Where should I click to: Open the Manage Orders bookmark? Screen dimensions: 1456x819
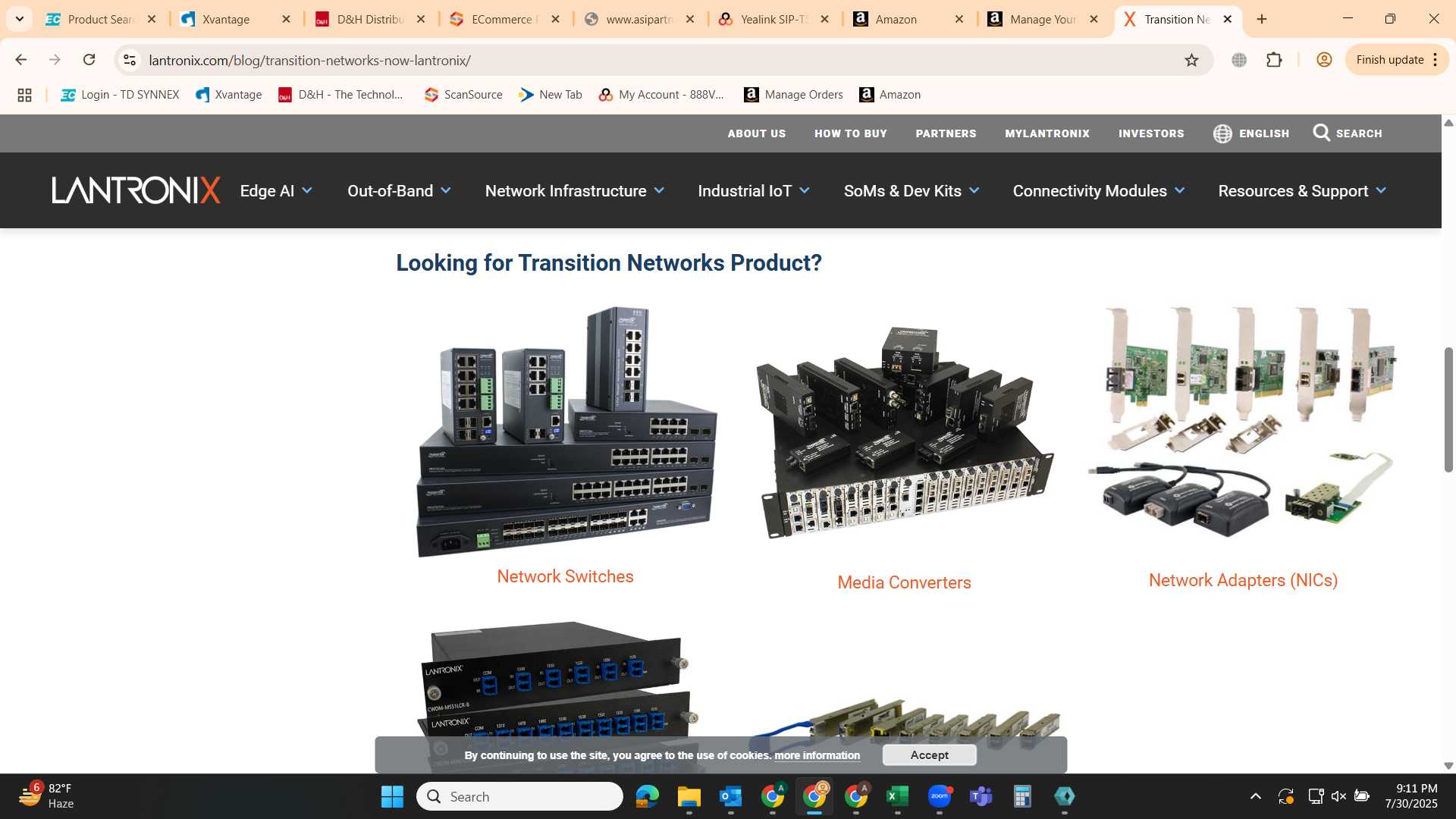click(793, 95)
